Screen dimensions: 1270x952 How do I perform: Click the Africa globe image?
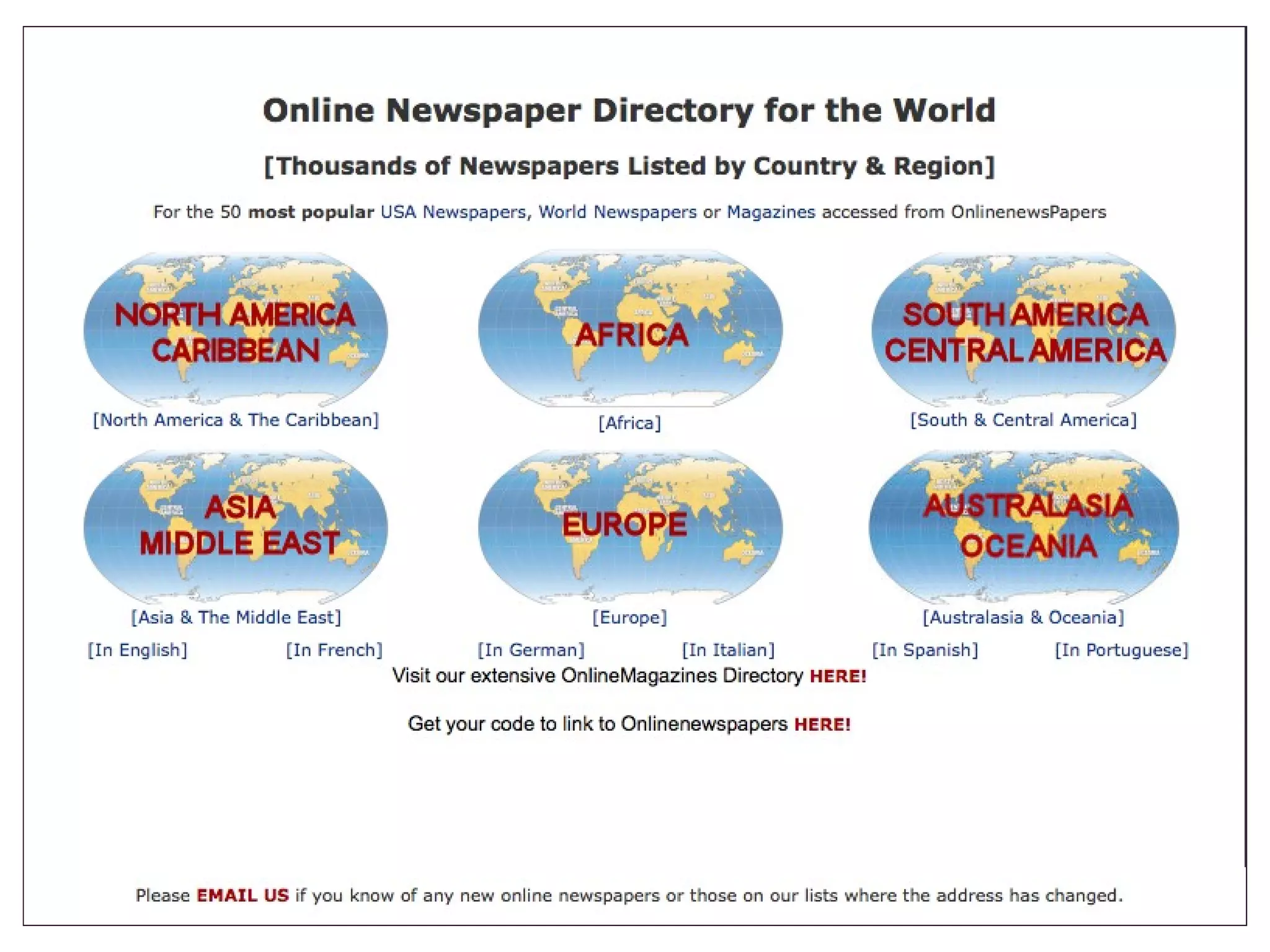coord(630,329)
